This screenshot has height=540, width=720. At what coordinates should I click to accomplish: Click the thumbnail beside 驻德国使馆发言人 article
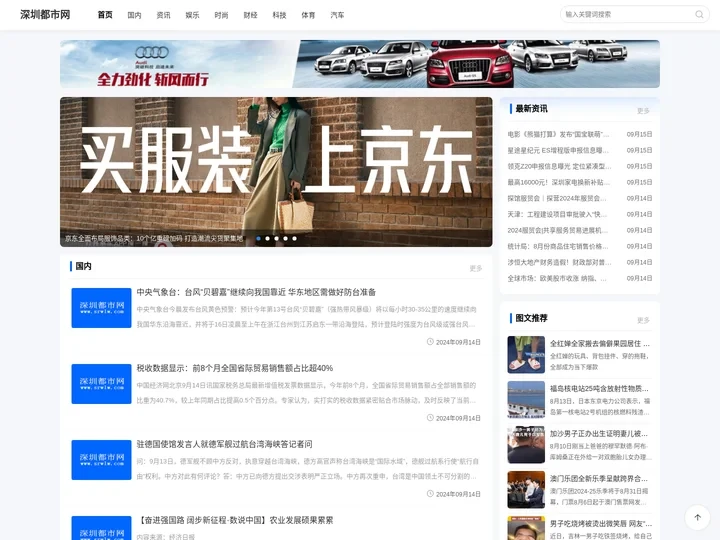[101, 460]
